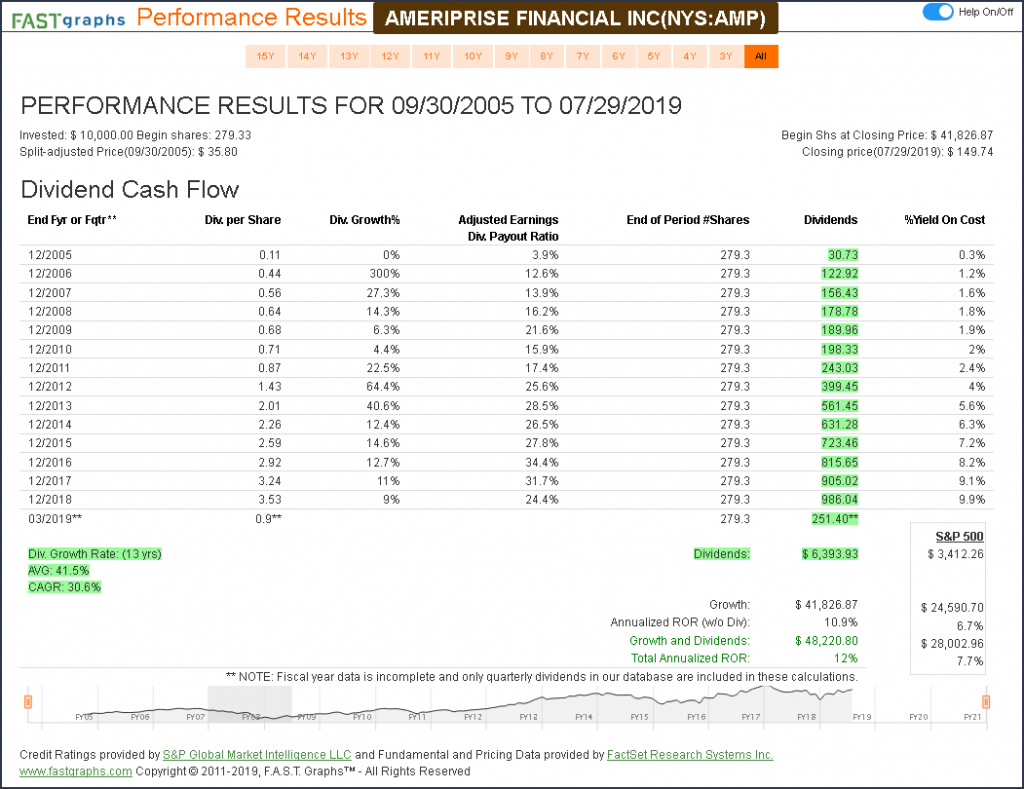Click the Annualized ROR 10.9% value
The height and width of the screenshot is (789, 1024).
pos(840,622)
